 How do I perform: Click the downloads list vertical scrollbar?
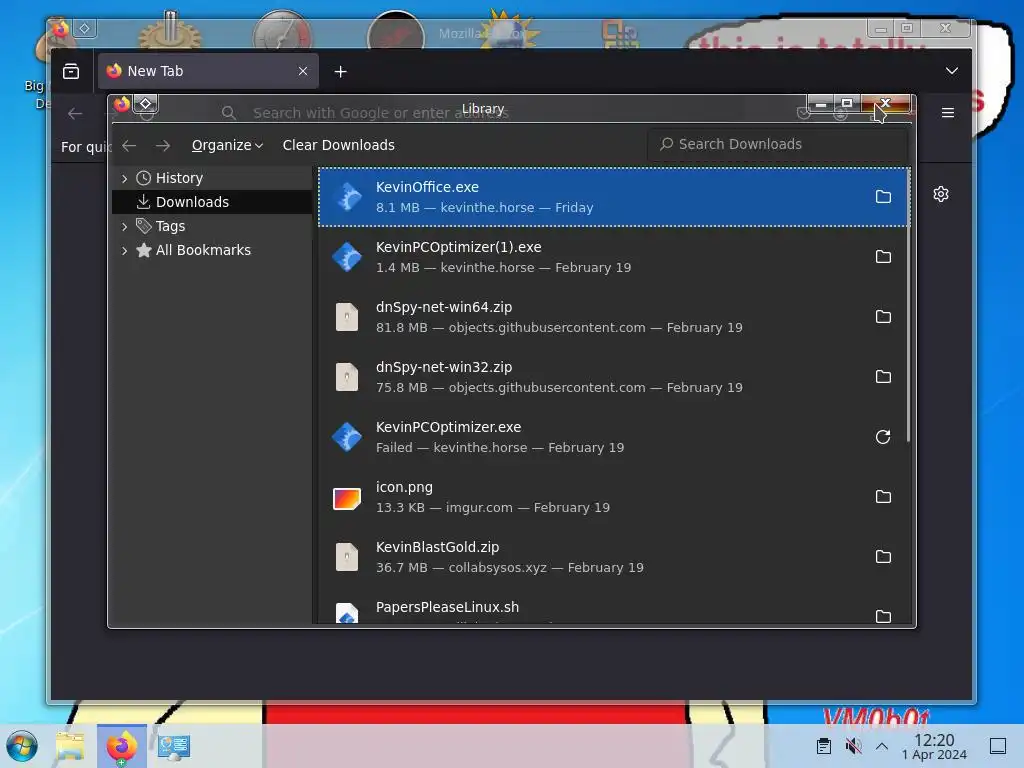[x=908, y=305]
